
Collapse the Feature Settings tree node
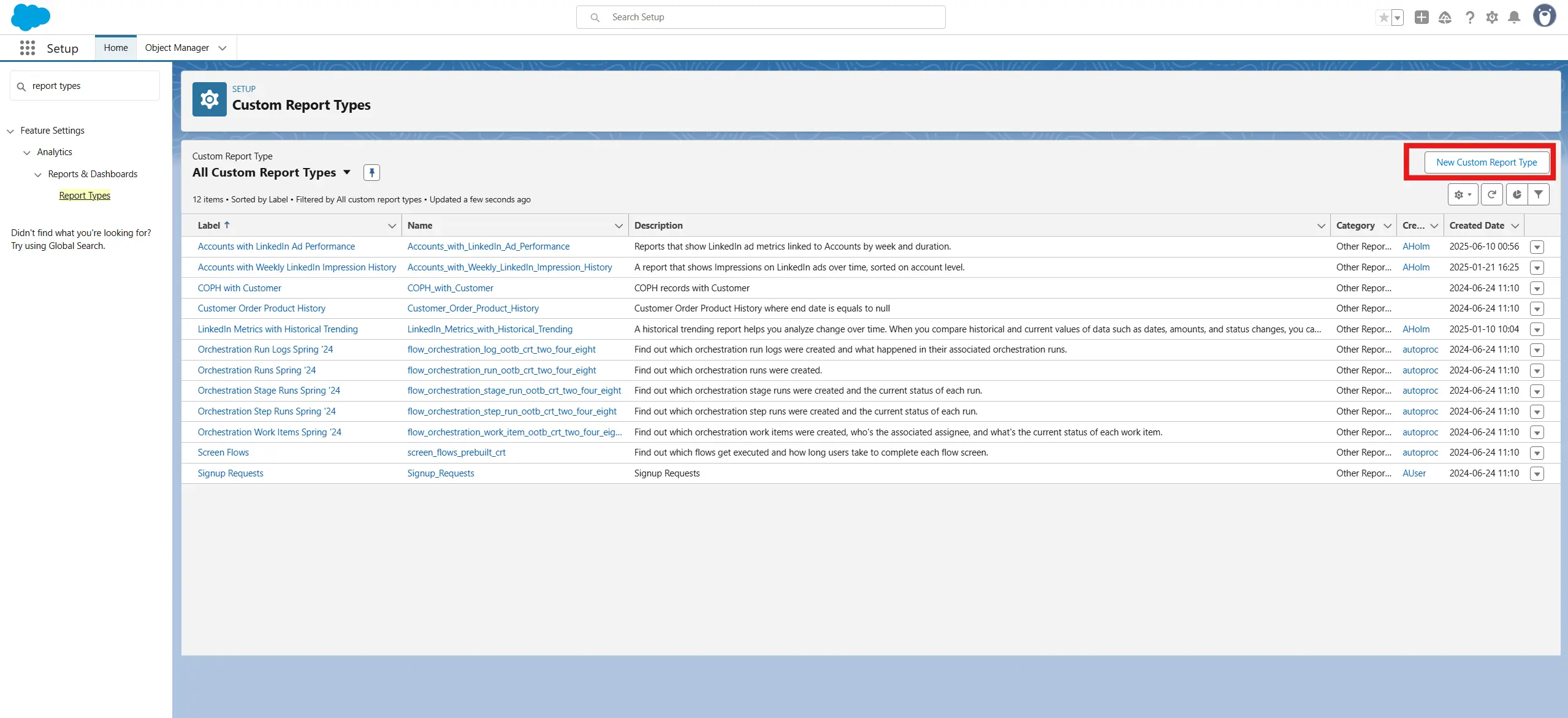tap(10, 131)
